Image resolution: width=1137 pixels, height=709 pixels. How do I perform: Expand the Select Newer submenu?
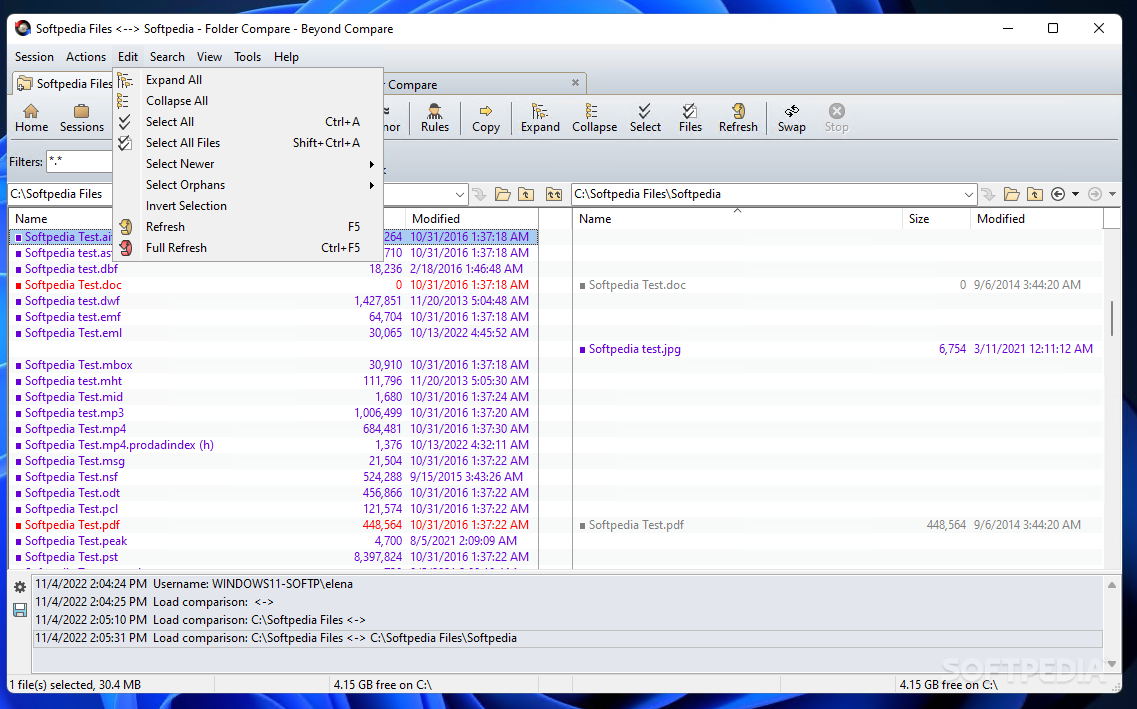(x=249, y=164)
